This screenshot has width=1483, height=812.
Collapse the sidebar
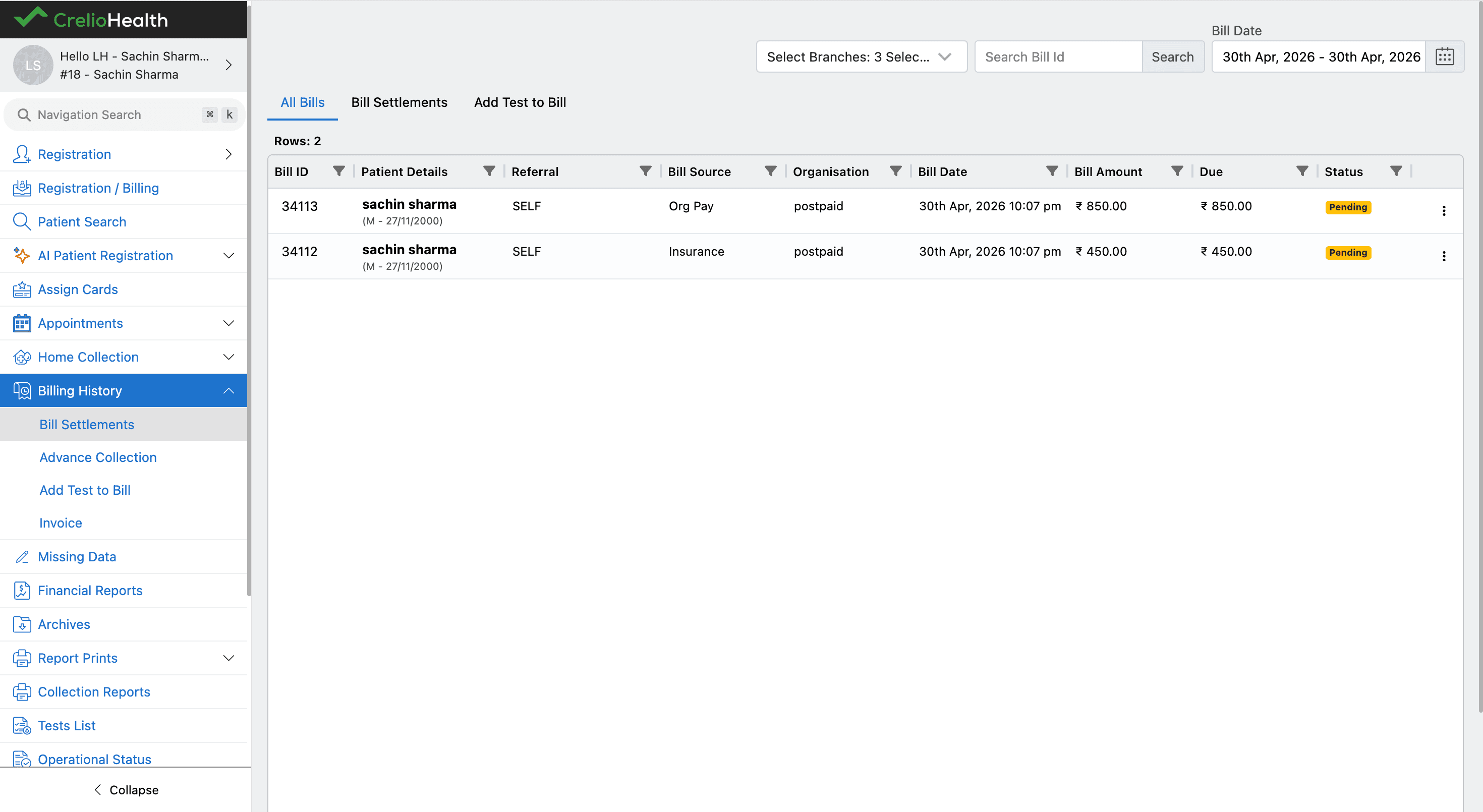(x=126, y=789)
